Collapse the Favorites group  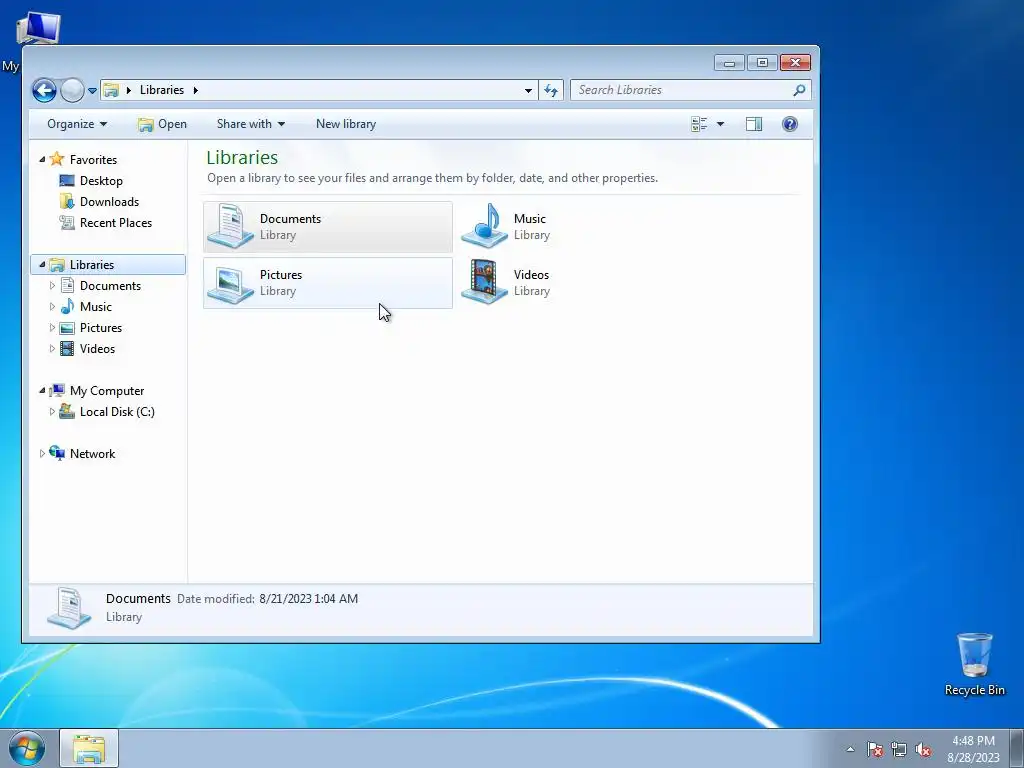click(42, 159)
